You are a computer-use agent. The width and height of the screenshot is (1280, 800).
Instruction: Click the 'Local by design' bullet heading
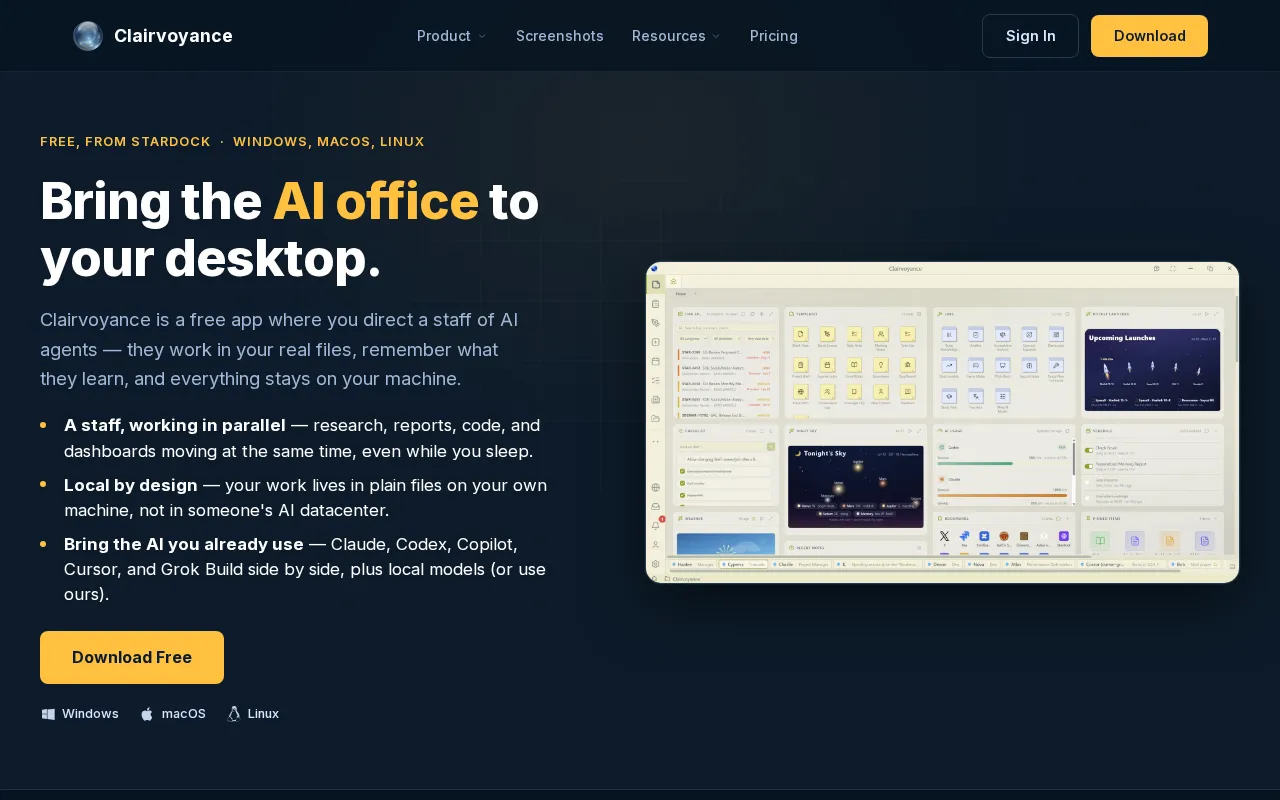coord(131,485)
